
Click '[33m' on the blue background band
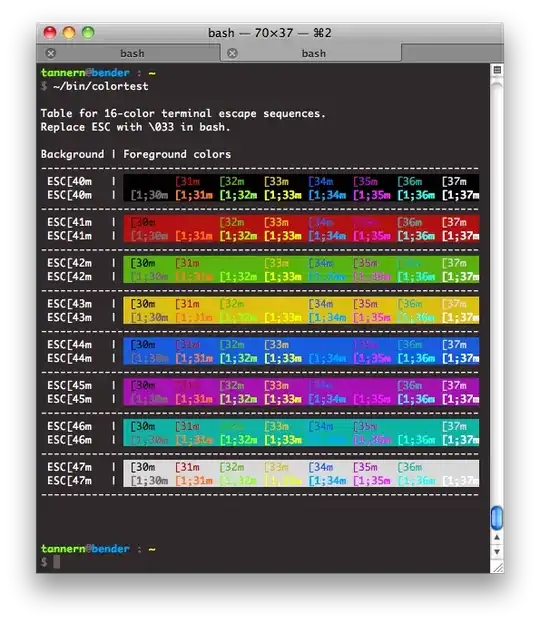(276, 345)
